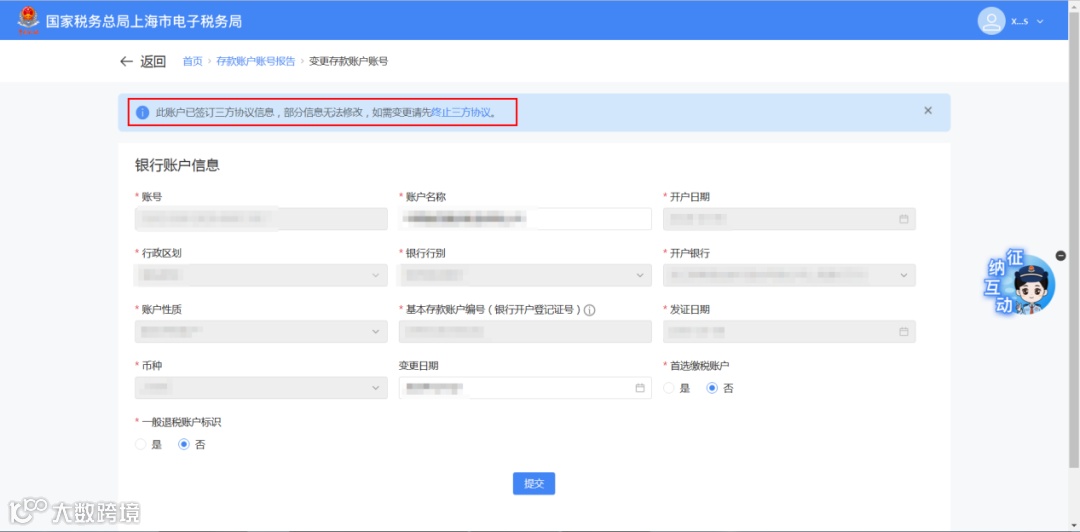Viewport: 1080px width, 532px height.
Task: Click the blue info icon in notice banner
Action: click(x=143, y=112)
